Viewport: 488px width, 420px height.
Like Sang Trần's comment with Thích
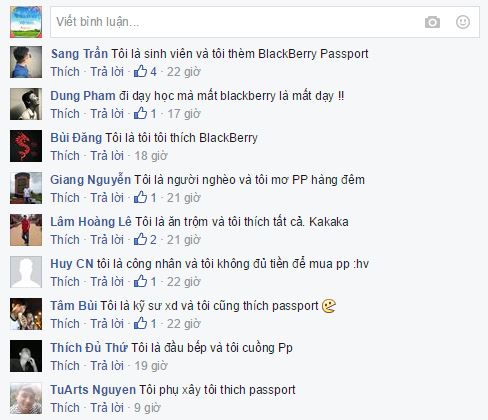pos(65,72)
